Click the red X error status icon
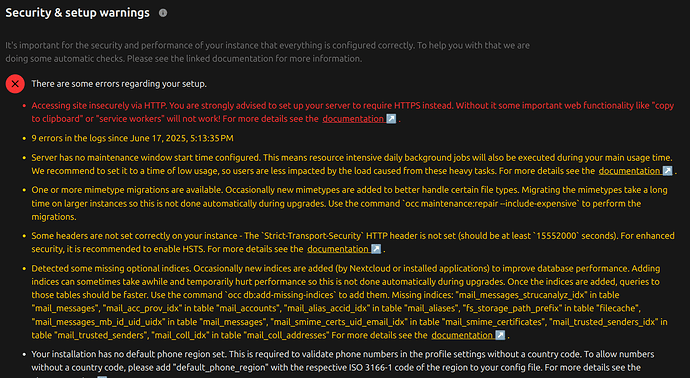The width and height of the screenshot is (690, 378). pos(15,84)
